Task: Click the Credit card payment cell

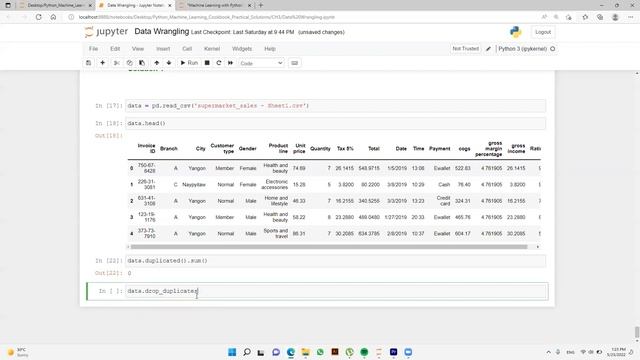Action: pyautogui.click(x=443, y=201)
